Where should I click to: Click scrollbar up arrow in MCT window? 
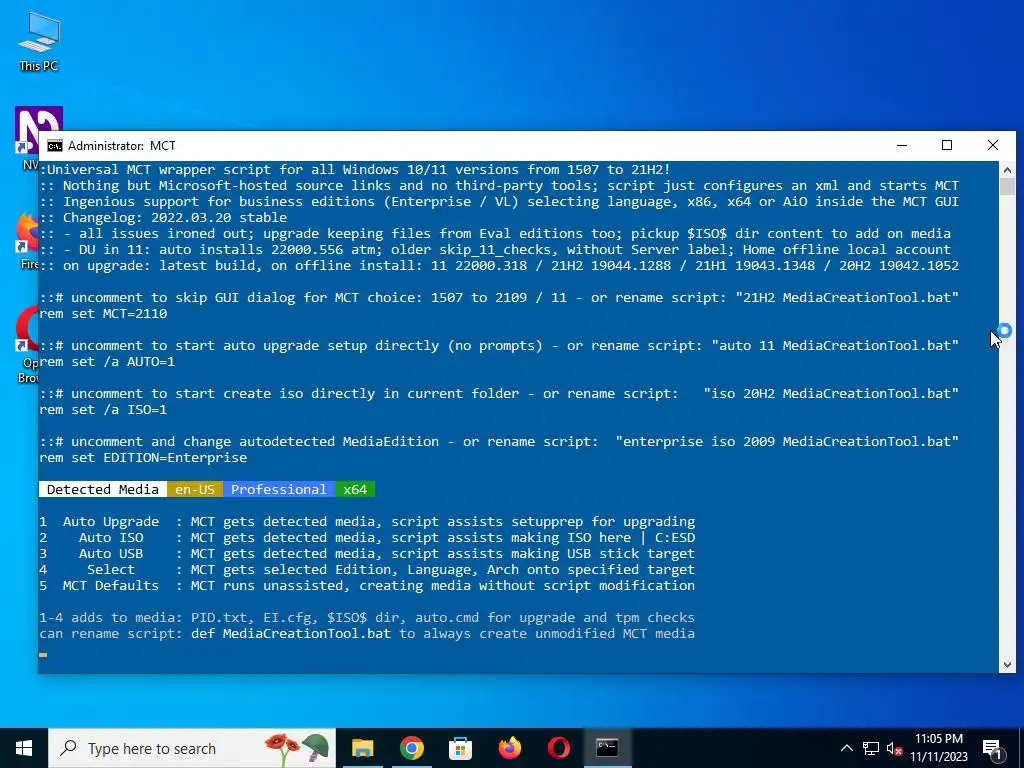click(x=1007, y=170)
